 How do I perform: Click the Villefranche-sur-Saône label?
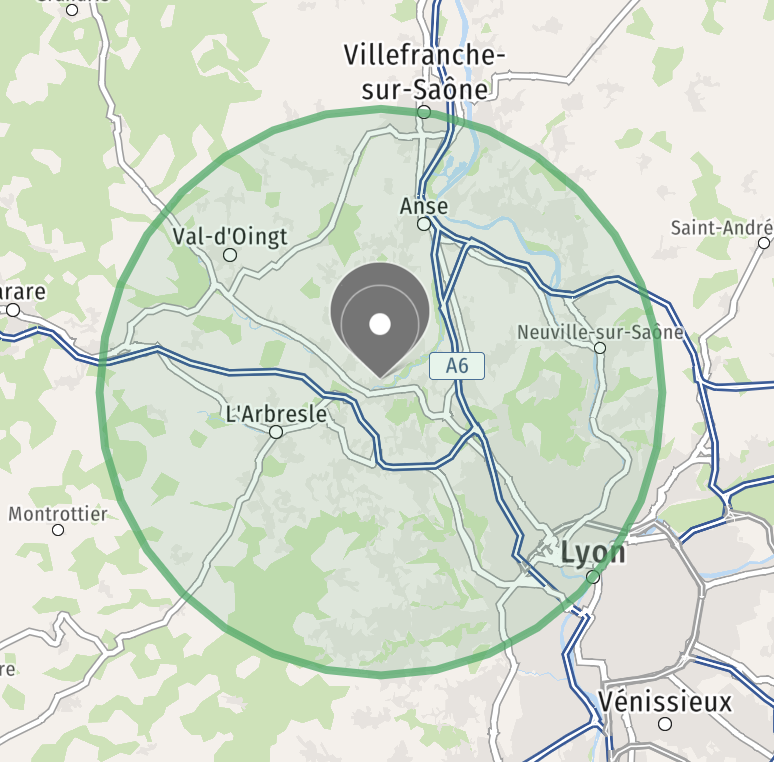(425, 72)
